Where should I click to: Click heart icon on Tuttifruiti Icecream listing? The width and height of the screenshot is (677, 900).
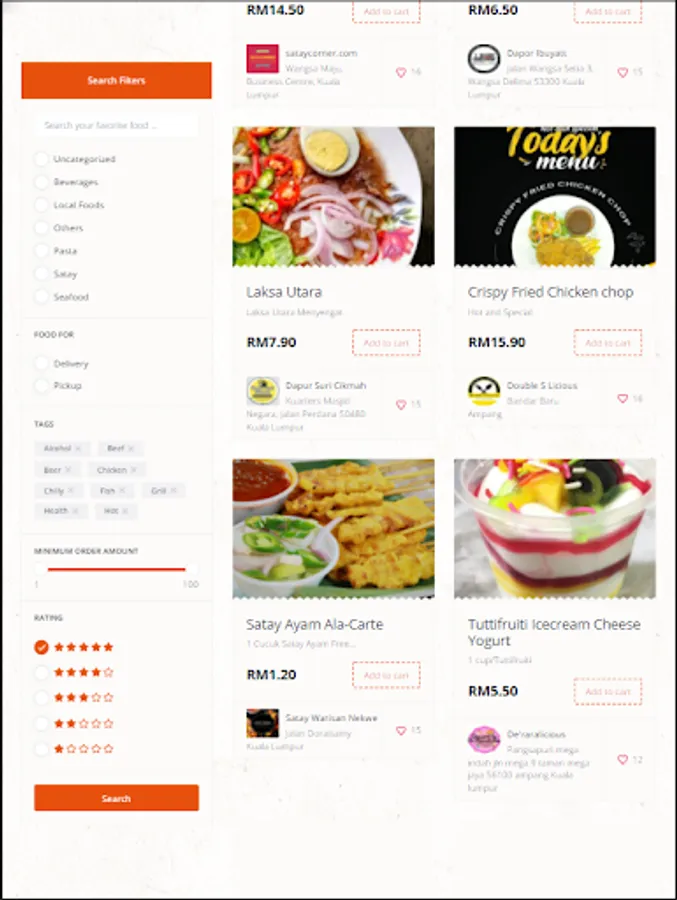pyautogui.click(x=622, y=759)
